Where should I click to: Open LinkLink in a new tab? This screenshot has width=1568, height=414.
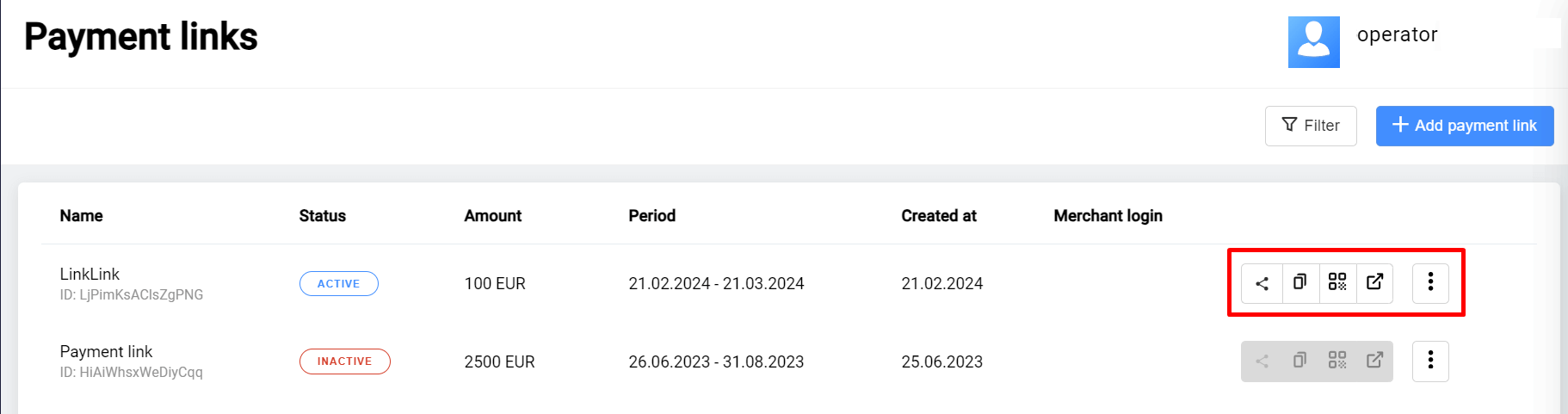coord(1374,282)
